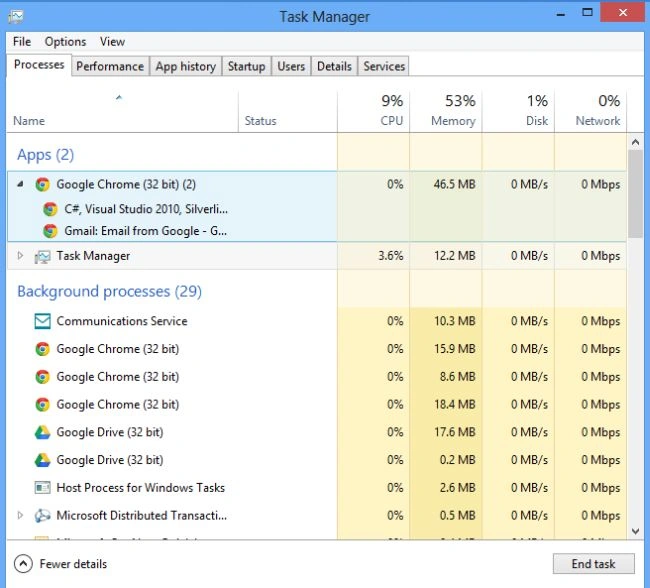Click the 12.2 MB memory value for Task Manager
The width and height of the screenshot is (650, 588).
click(454, 256)
